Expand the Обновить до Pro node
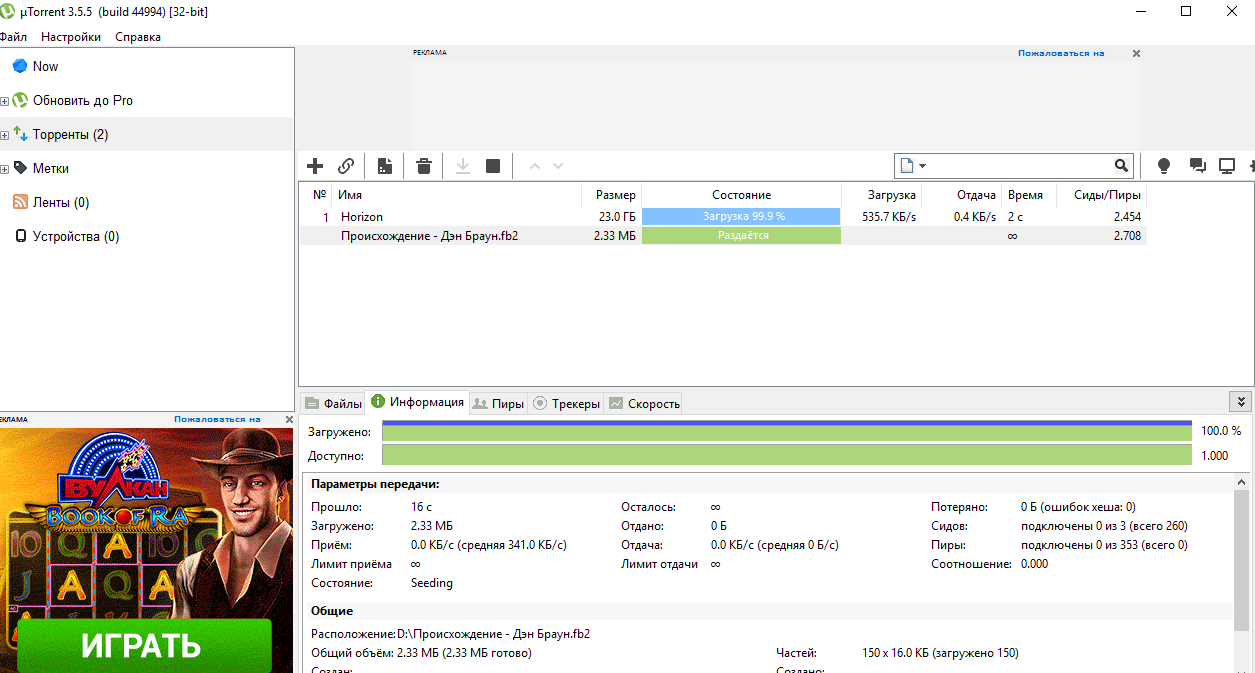 4,101
